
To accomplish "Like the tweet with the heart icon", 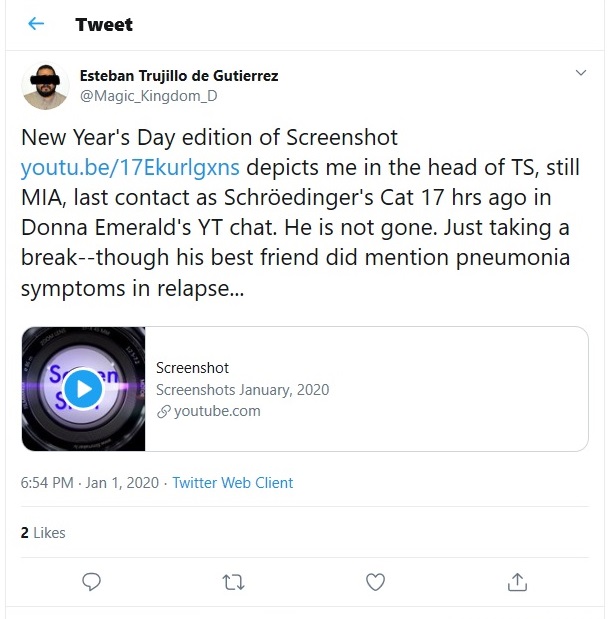I will [x=375, y=581].
